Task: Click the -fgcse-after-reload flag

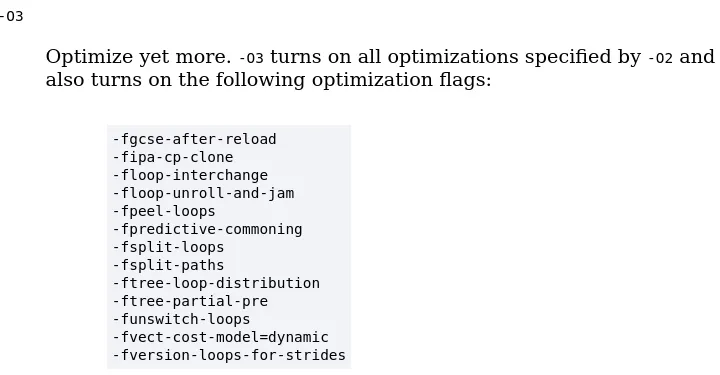Action: pyautogui.click(x=195, y=140)
